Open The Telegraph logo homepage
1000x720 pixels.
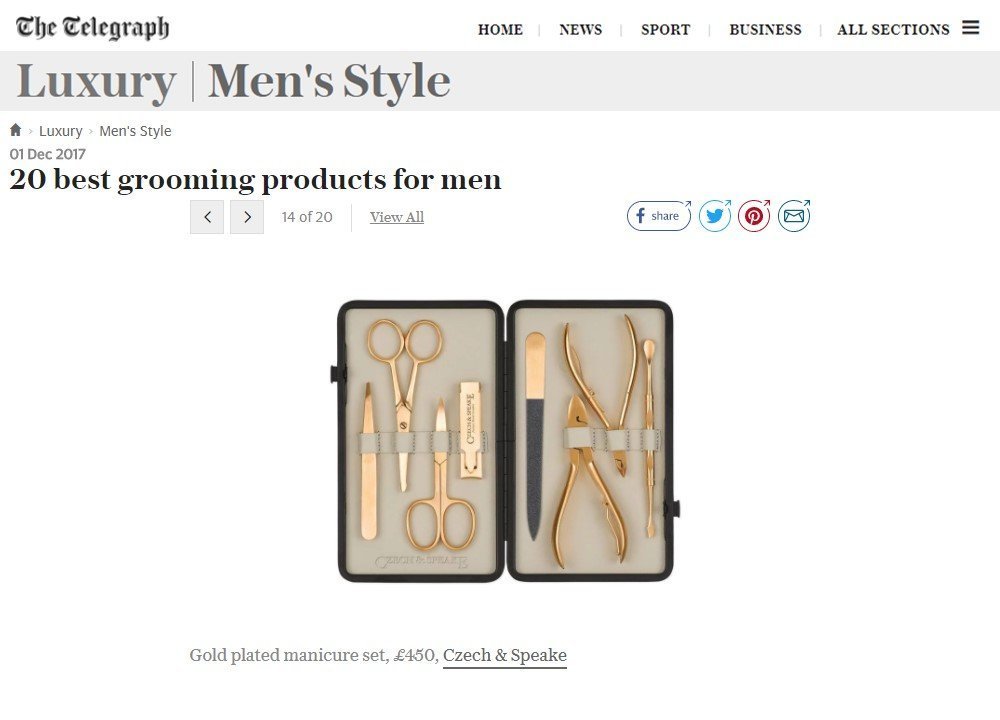tap(92, 27)
